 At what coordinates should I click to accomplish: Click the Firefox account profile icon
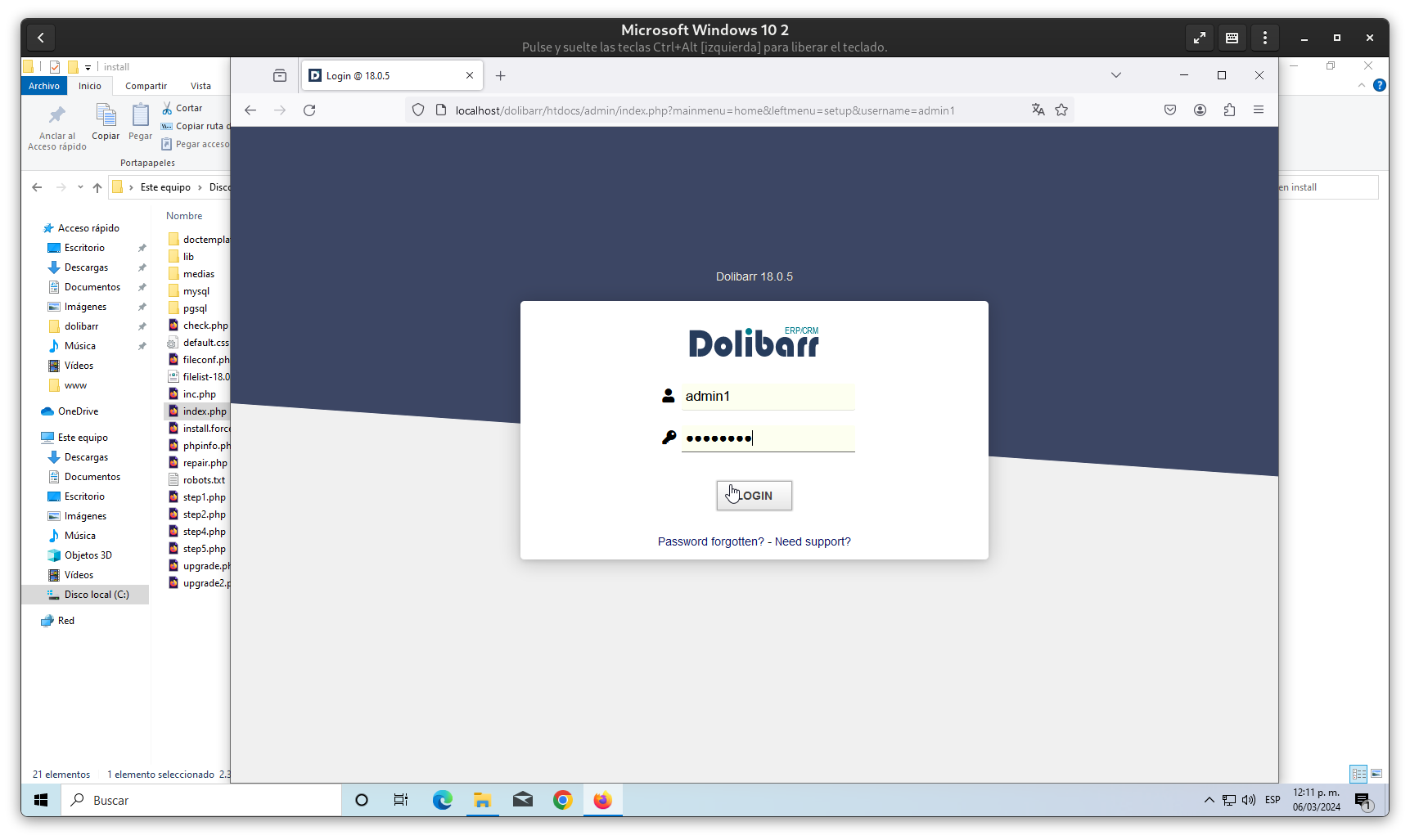point(1200,110)
